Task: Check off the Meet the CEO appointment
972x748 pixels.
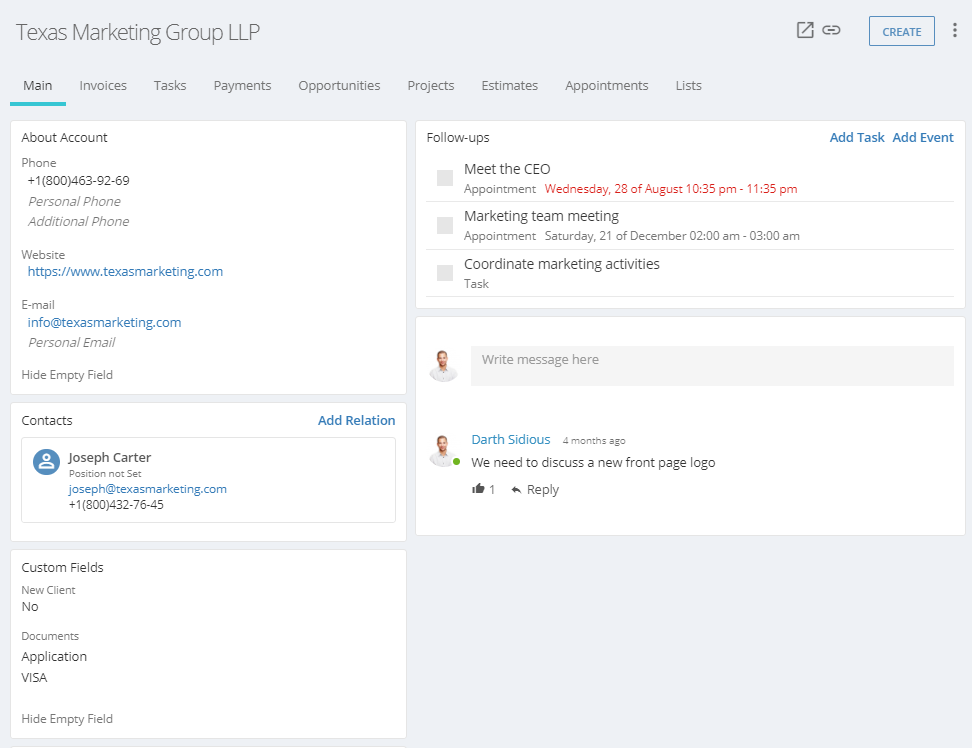Action: [445, 178]
